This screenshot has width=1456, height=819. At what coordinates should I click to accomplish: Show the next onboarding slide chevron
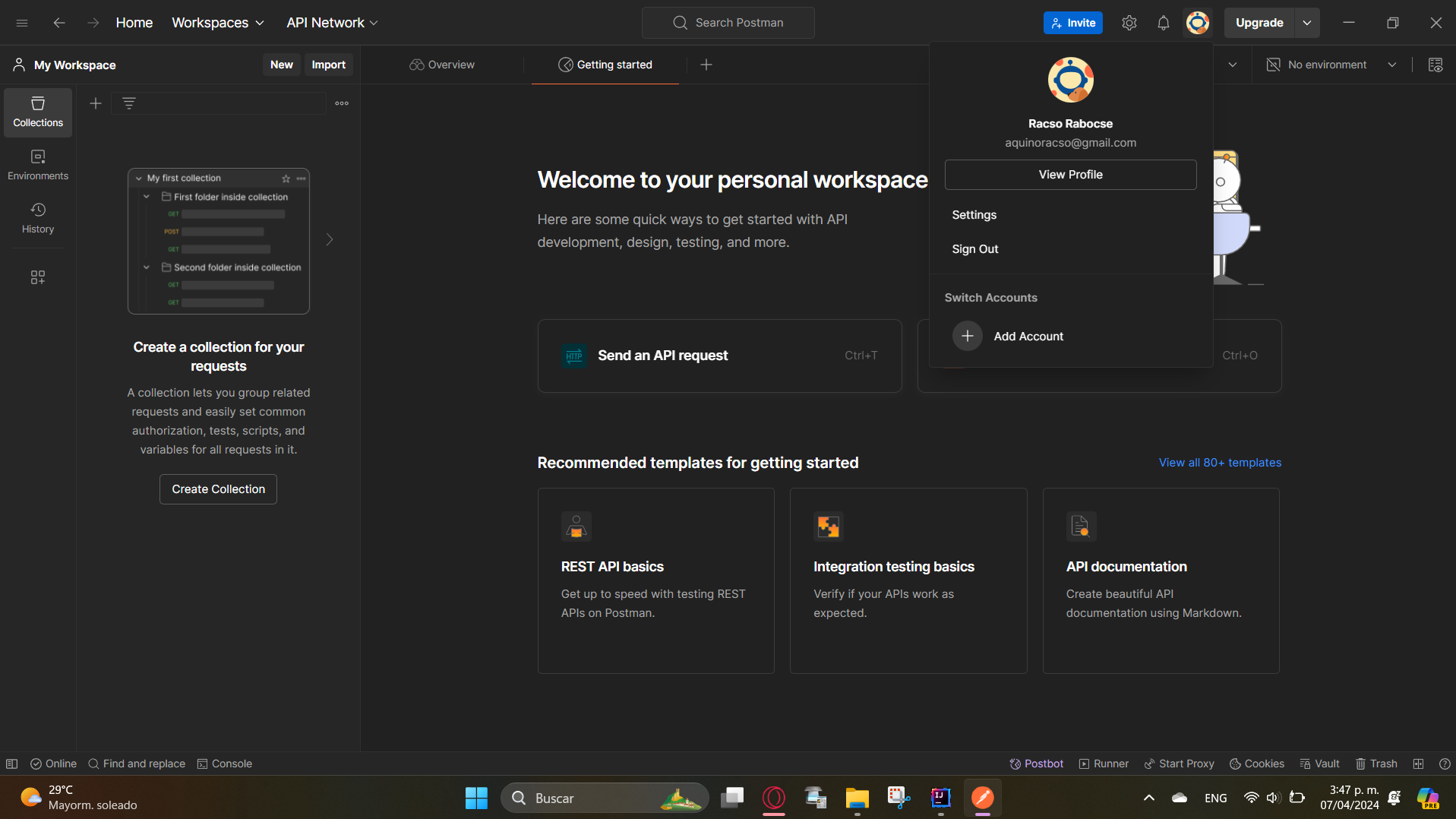[x=330, y=239]
